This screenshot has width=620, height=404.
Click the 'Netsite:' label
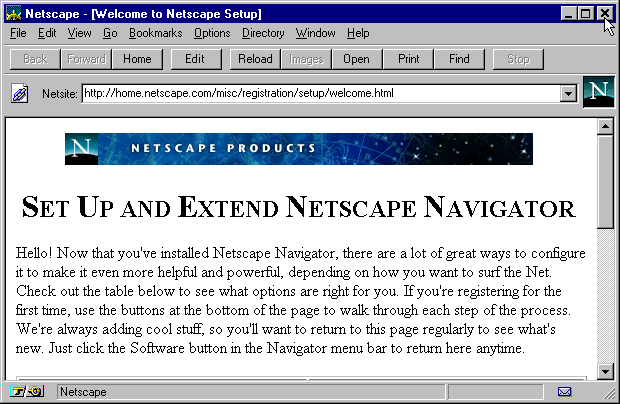(60, 94)
